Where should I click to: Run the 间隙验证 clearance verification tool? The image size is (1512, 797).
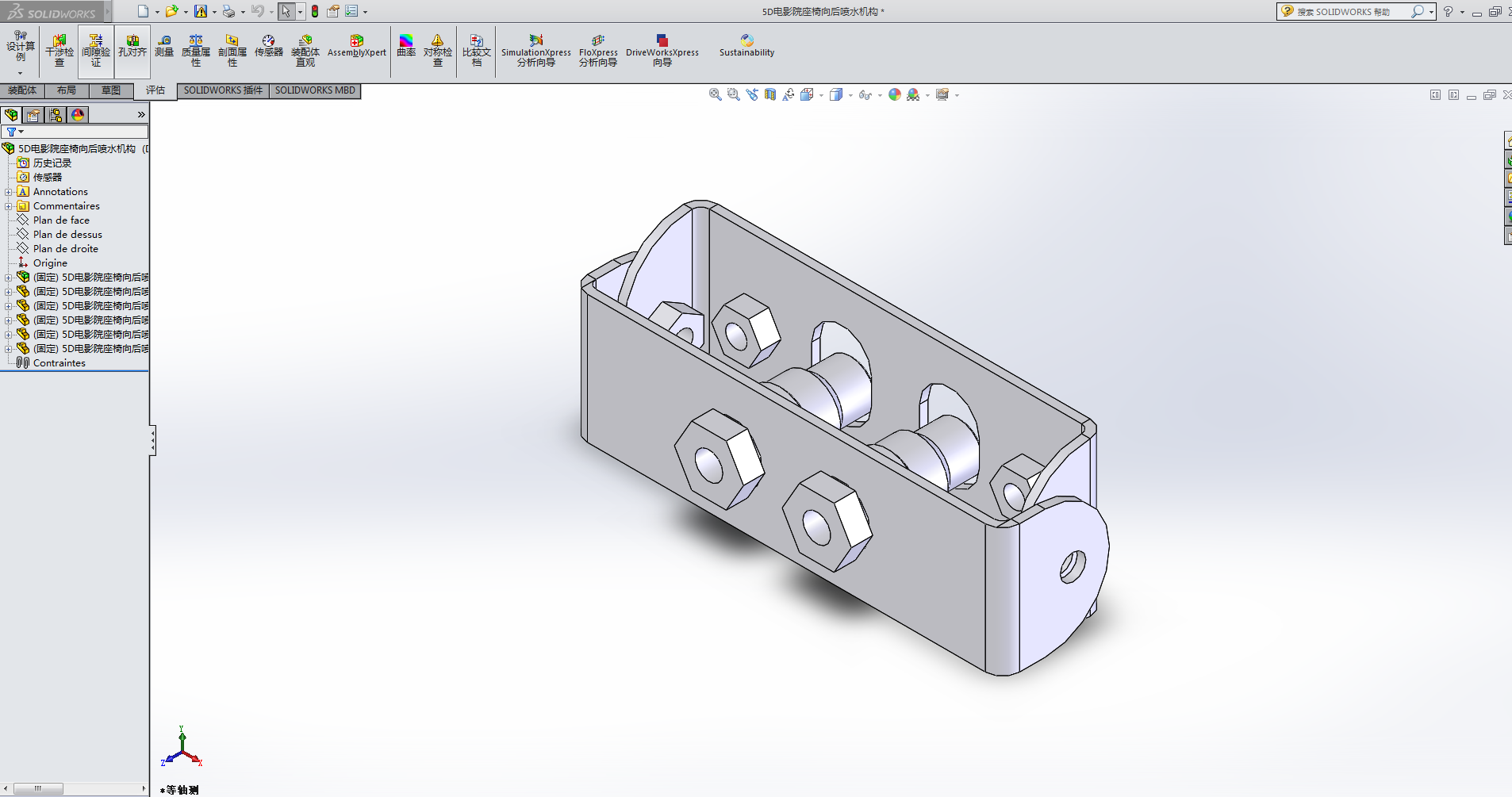(x=96, y=51)
